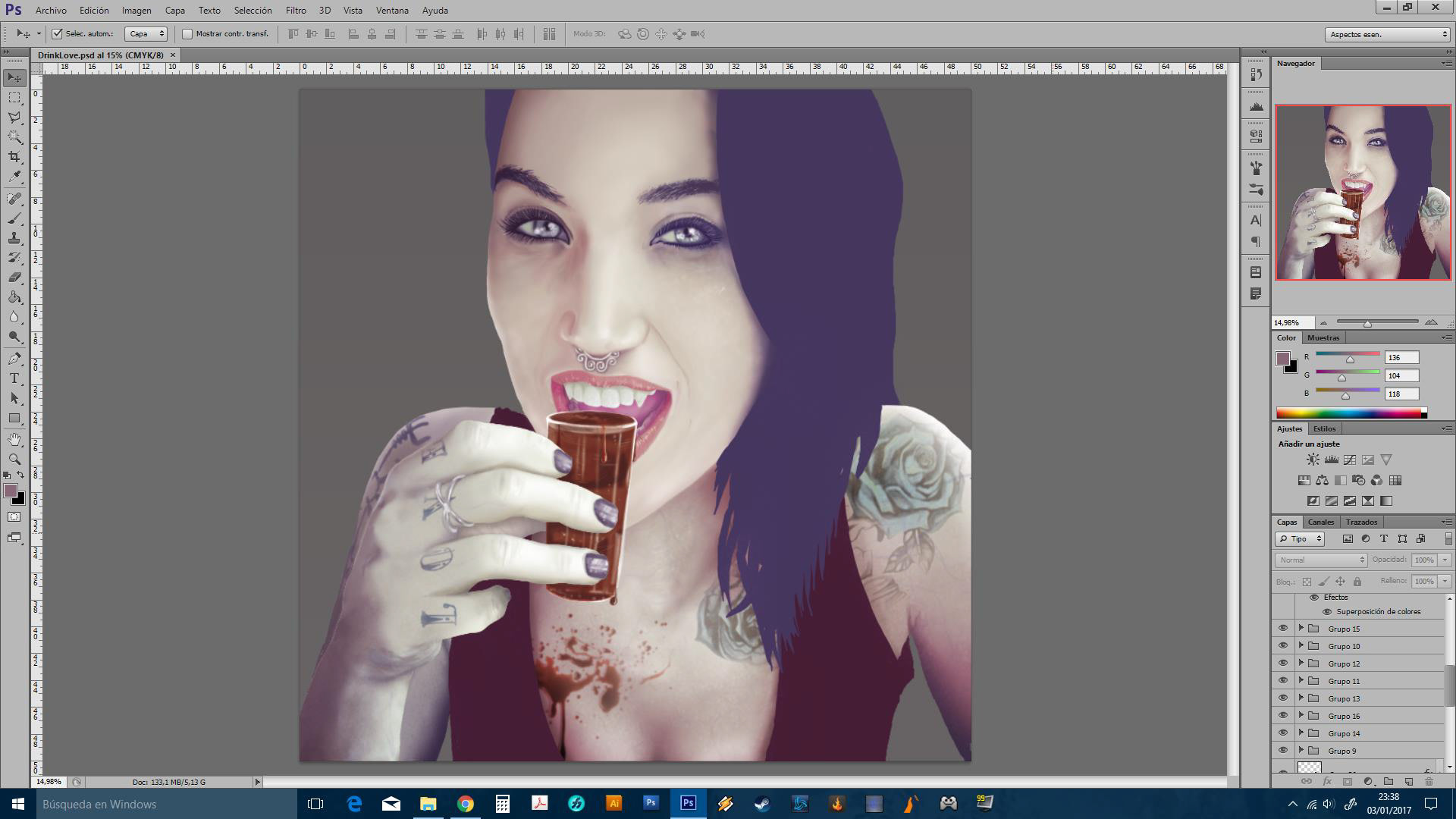Open the Aspectos esen. workspace dropdown
Screen dimensions: 1456x819
point(1387,34)
